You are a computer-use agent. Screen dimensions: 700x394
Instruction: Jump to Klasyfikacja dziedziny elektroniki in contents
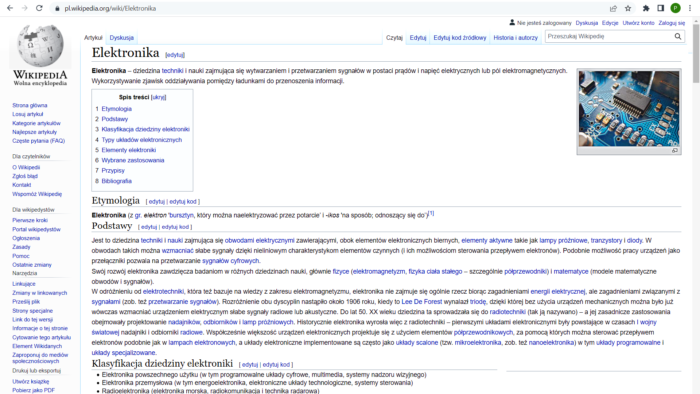pos(146,129)
